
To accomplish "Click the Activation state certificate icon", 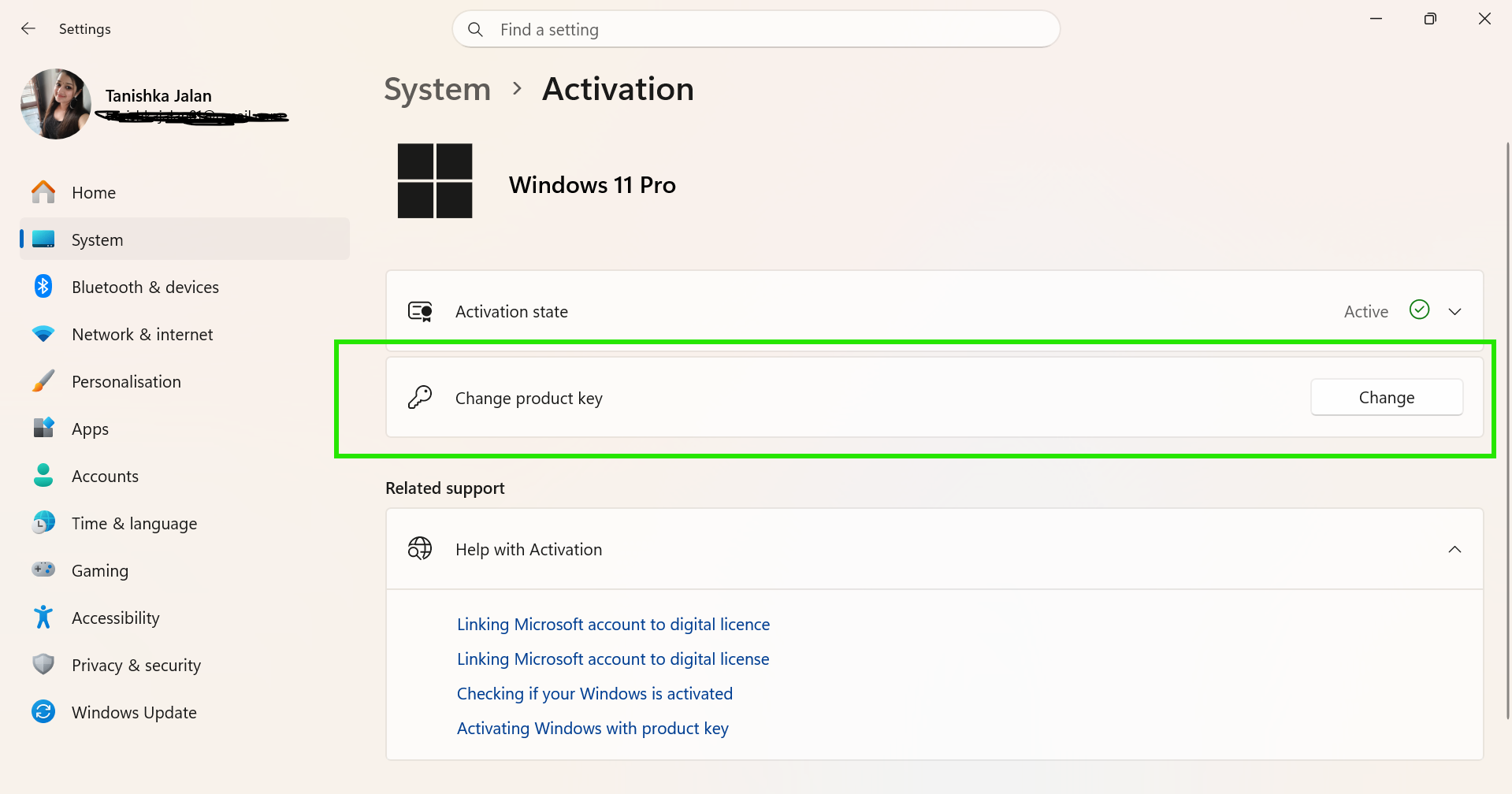I will 420,312.
